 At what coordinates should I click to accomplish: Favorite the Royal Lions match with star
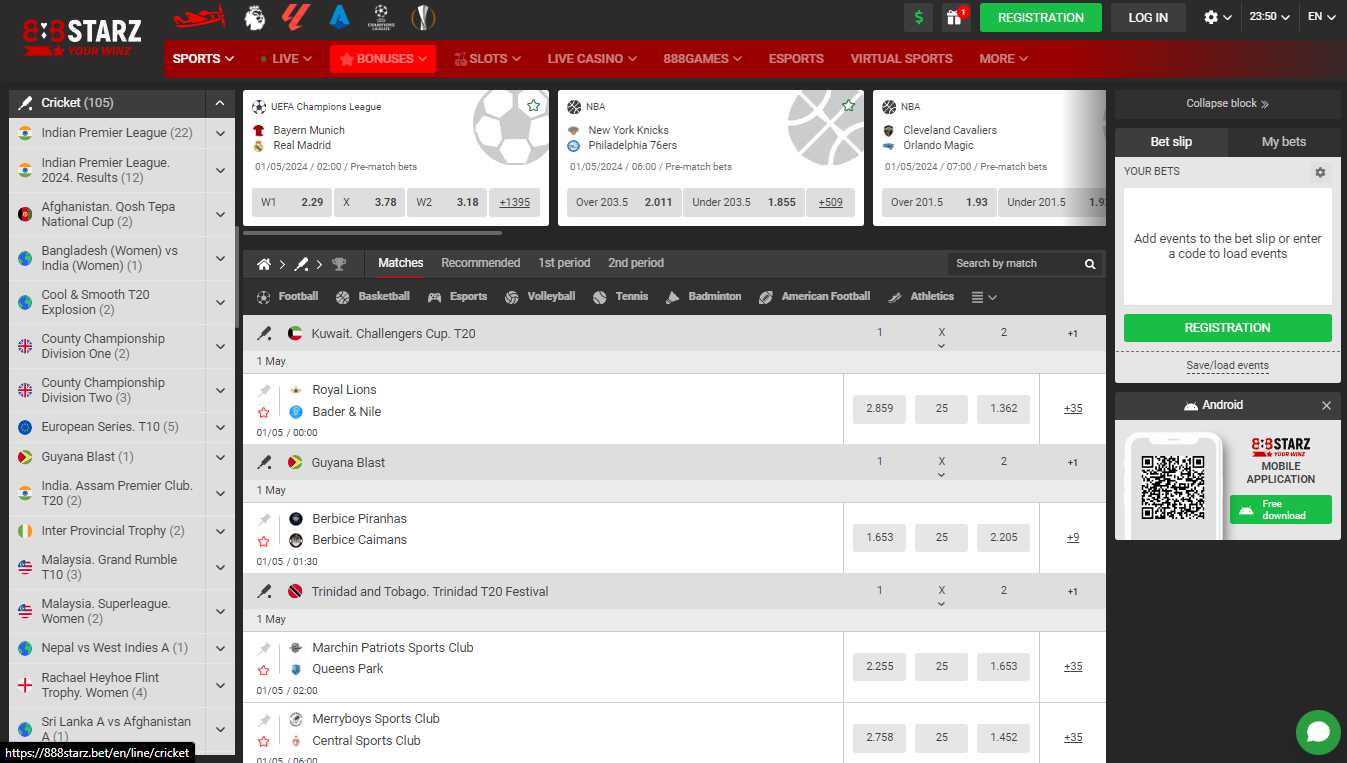264,412
